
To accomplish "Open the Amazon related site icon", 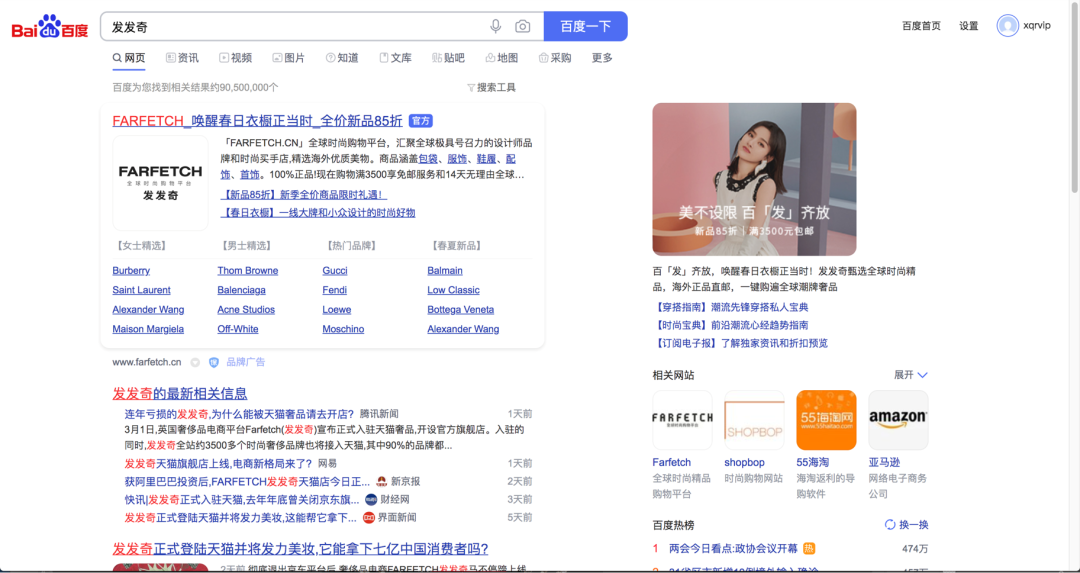I will 898,420.
